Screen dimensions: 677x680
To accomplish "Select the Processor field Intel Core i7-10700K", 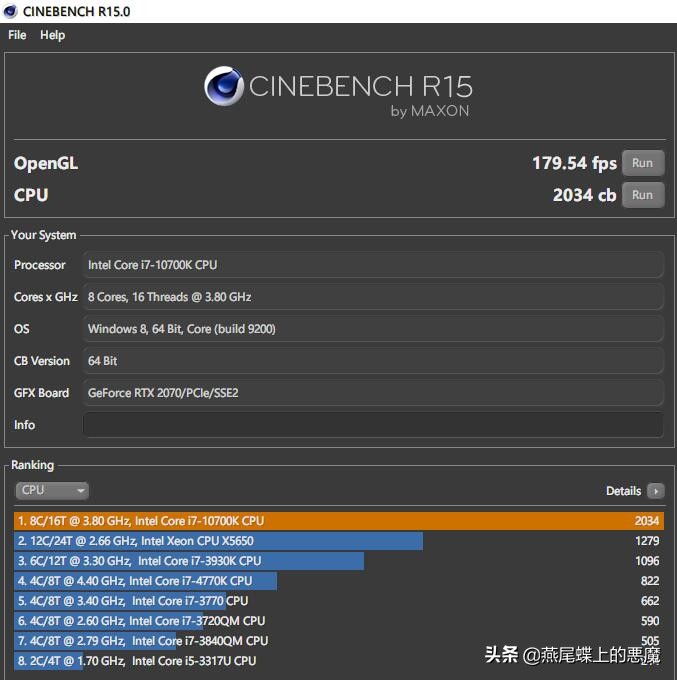I will pos(373,265).
